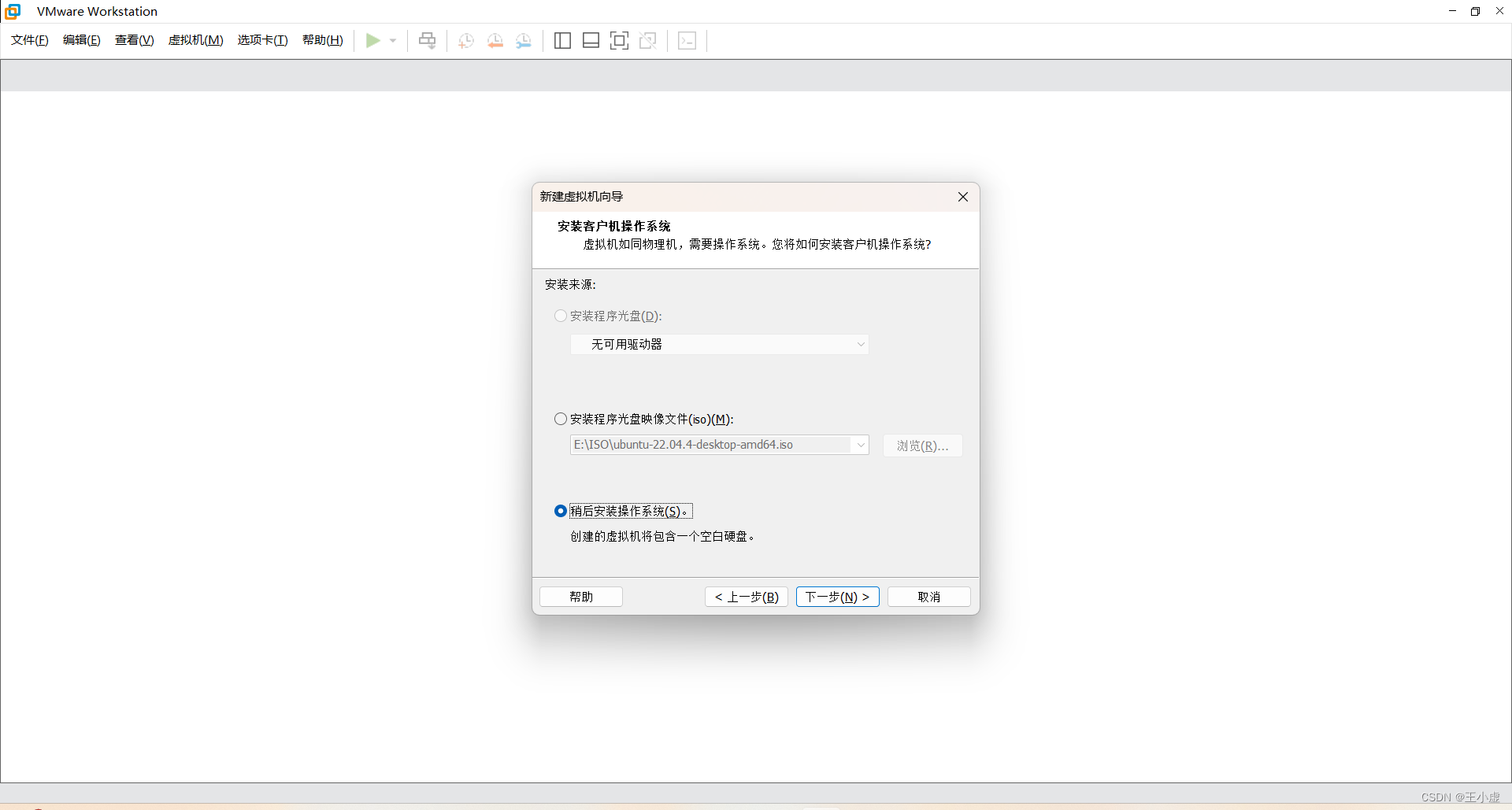
Task: Click the full screen mode icon
Action: tap(620, 41)
